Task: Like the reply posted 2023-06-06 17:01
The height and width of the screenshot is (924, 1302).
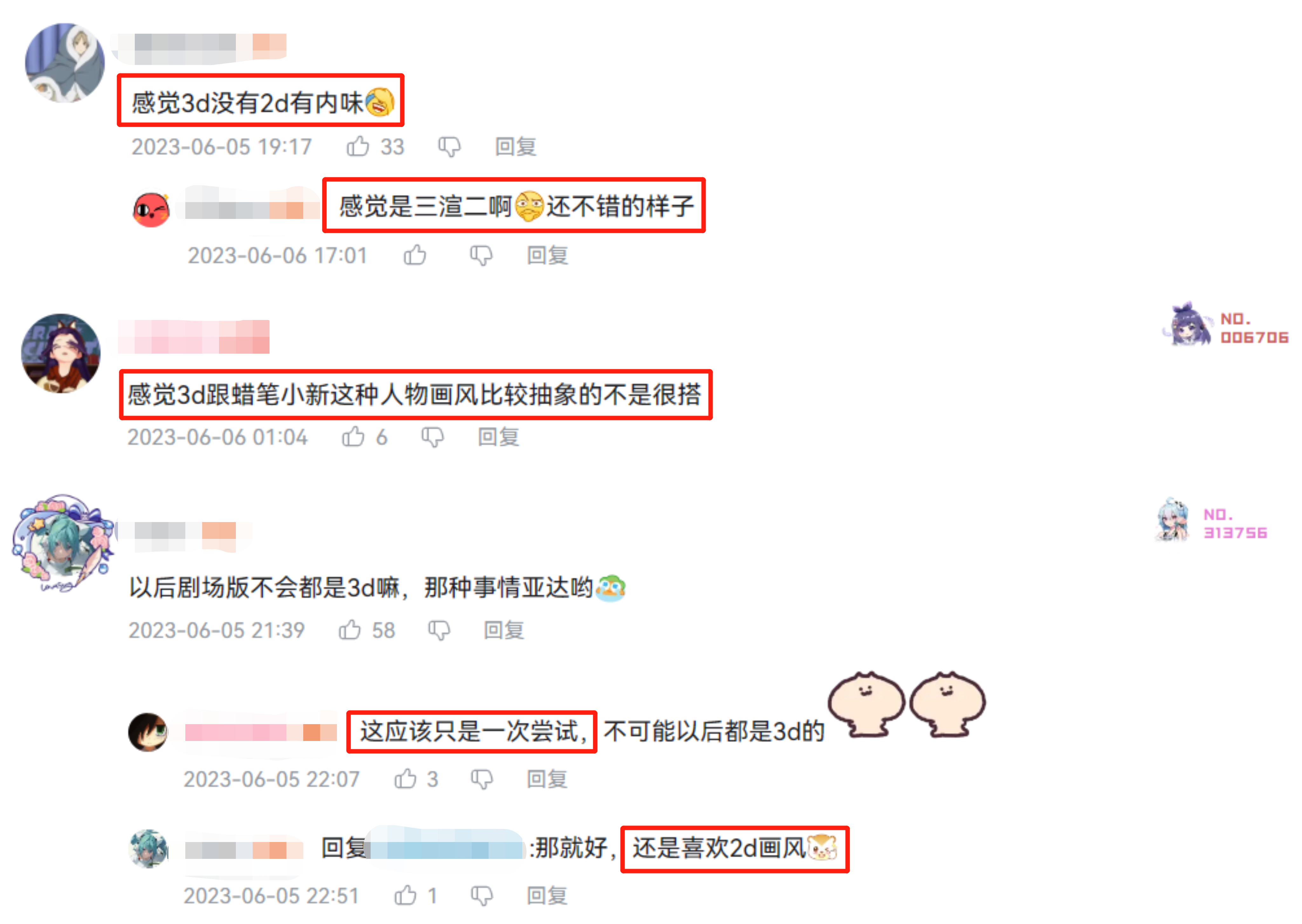Action: coord(415,255)
